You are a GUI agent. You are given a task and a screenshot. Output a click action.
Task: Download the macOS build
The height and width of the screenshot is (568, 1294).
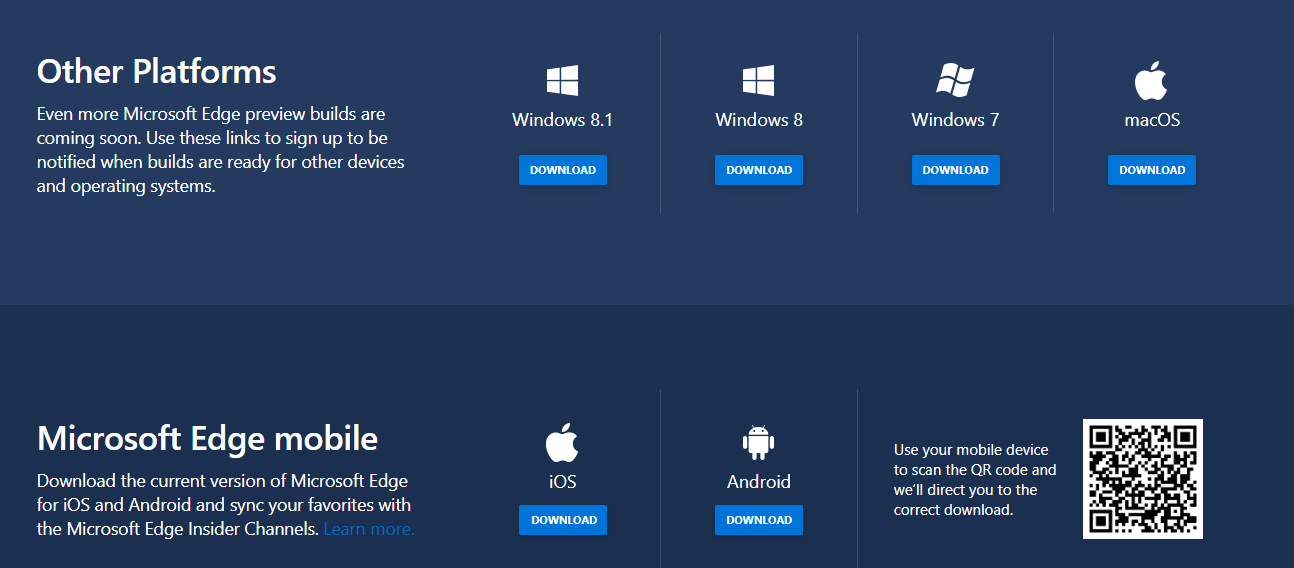click(x=1152, y=170)
